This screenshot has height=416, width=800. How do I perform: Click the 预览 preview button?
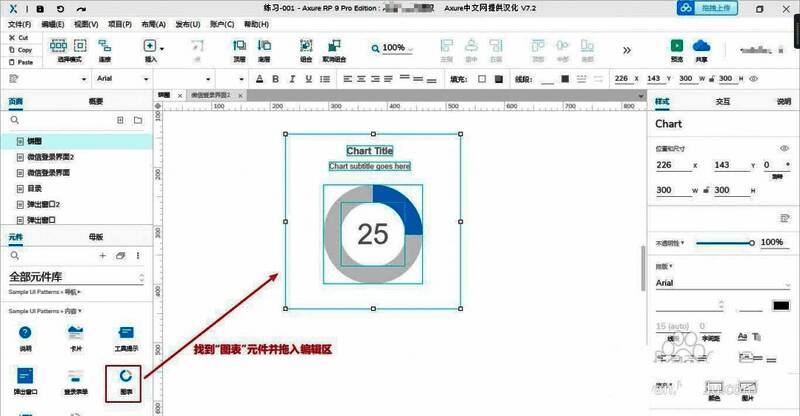pos(677,47)
